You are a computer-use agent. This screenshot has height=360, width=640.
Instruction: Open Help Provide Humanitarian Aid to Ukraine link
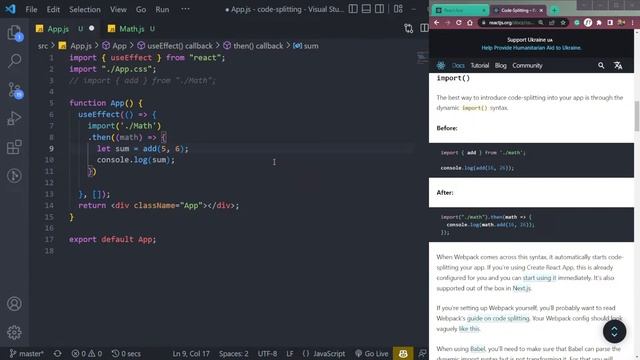pos(531,48)
